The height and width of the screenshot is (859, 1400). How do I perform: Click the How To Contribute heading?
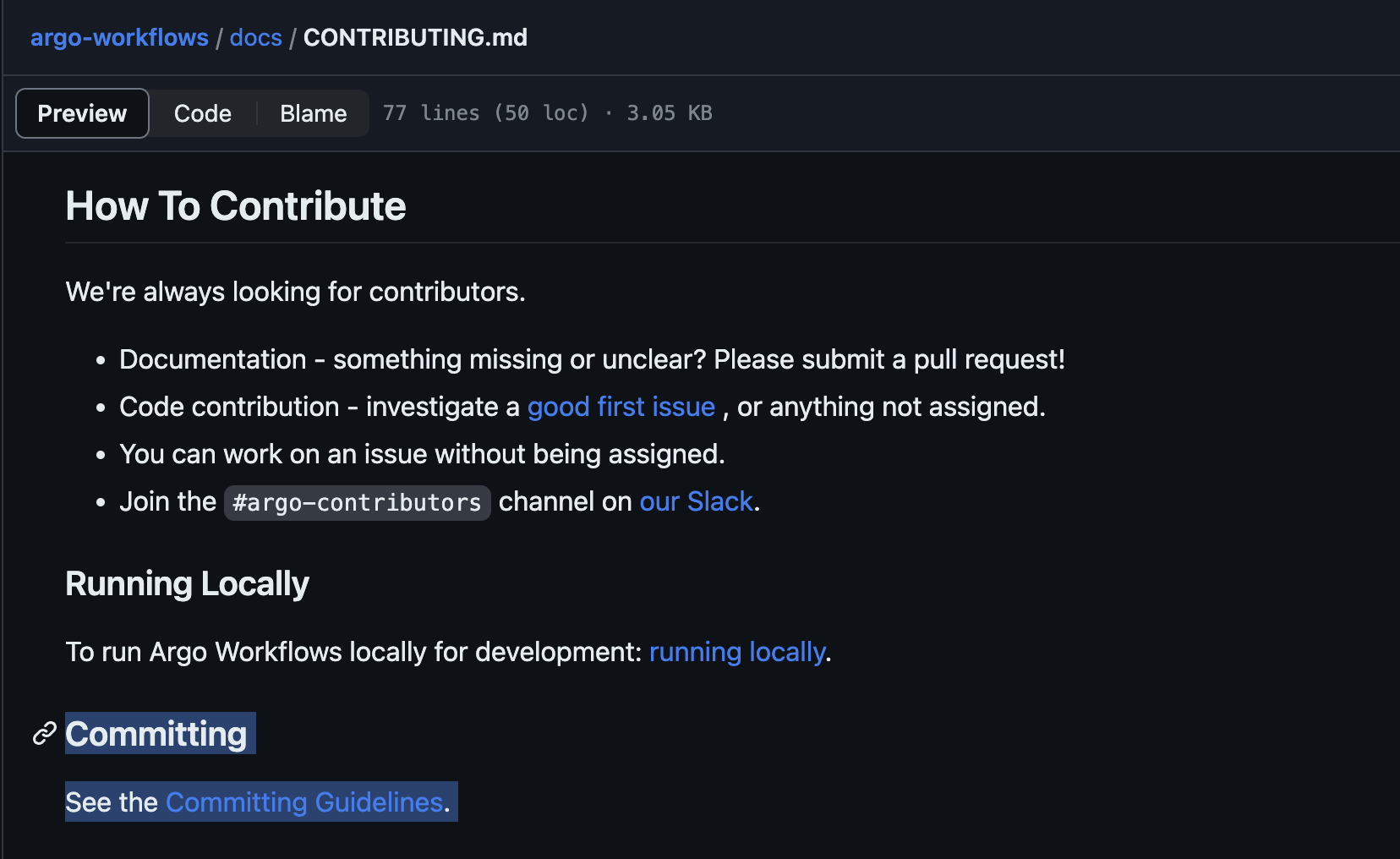pyautogui.click(x=236, y=206)
